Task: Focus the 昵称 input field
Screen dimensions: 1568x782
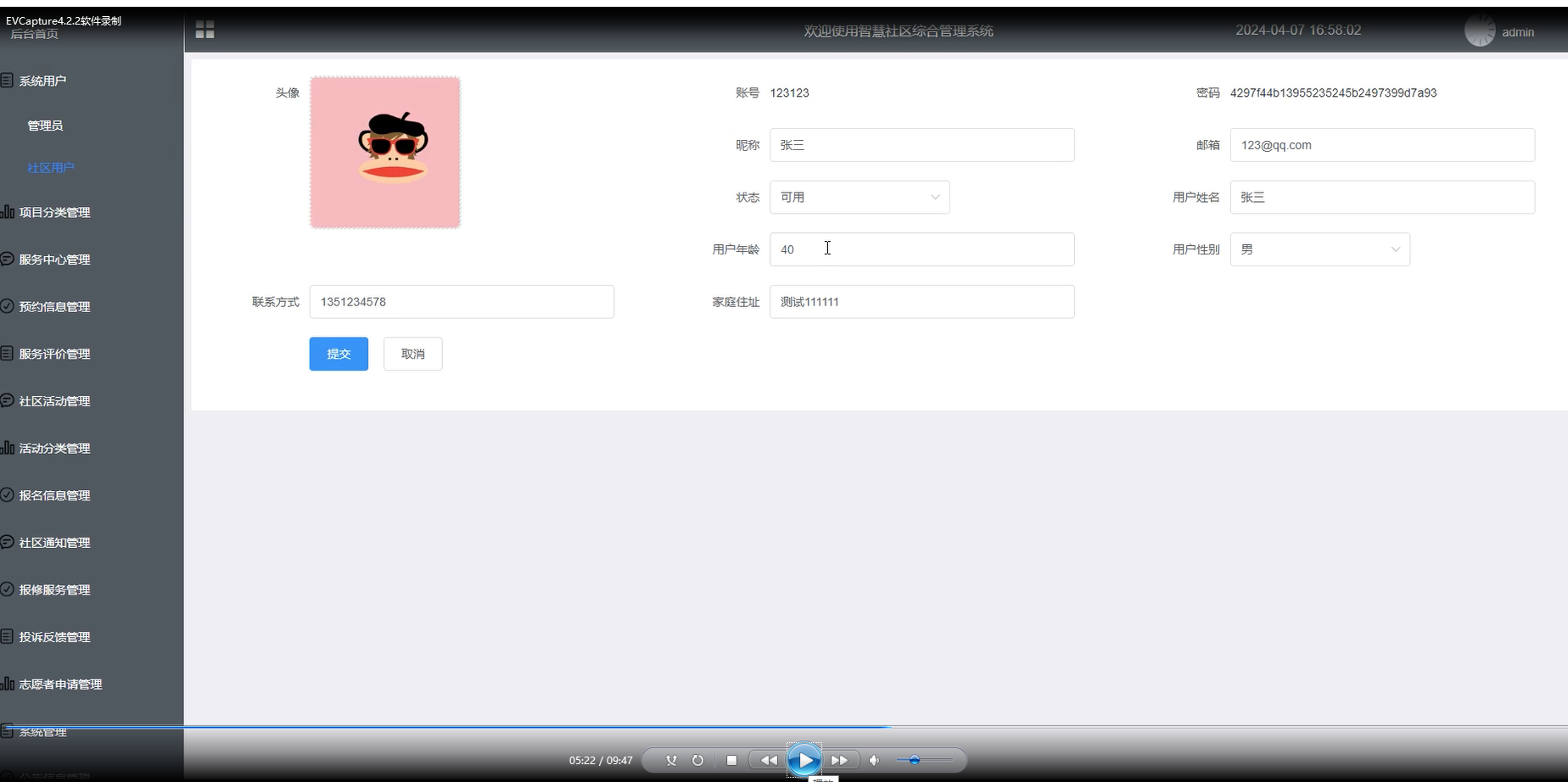Action: coord(922,145)
